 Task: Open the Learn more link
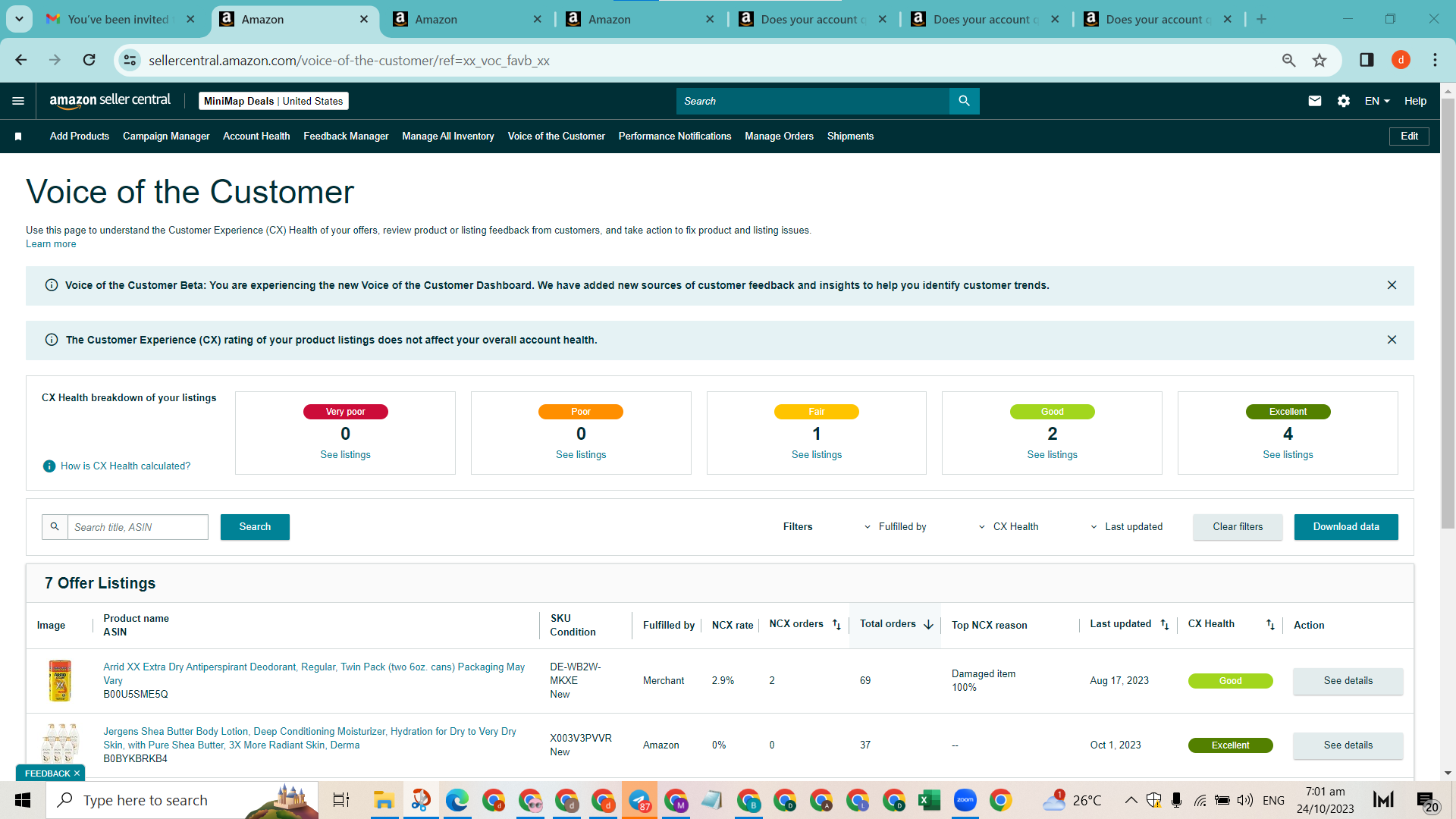tap(51, 244)
